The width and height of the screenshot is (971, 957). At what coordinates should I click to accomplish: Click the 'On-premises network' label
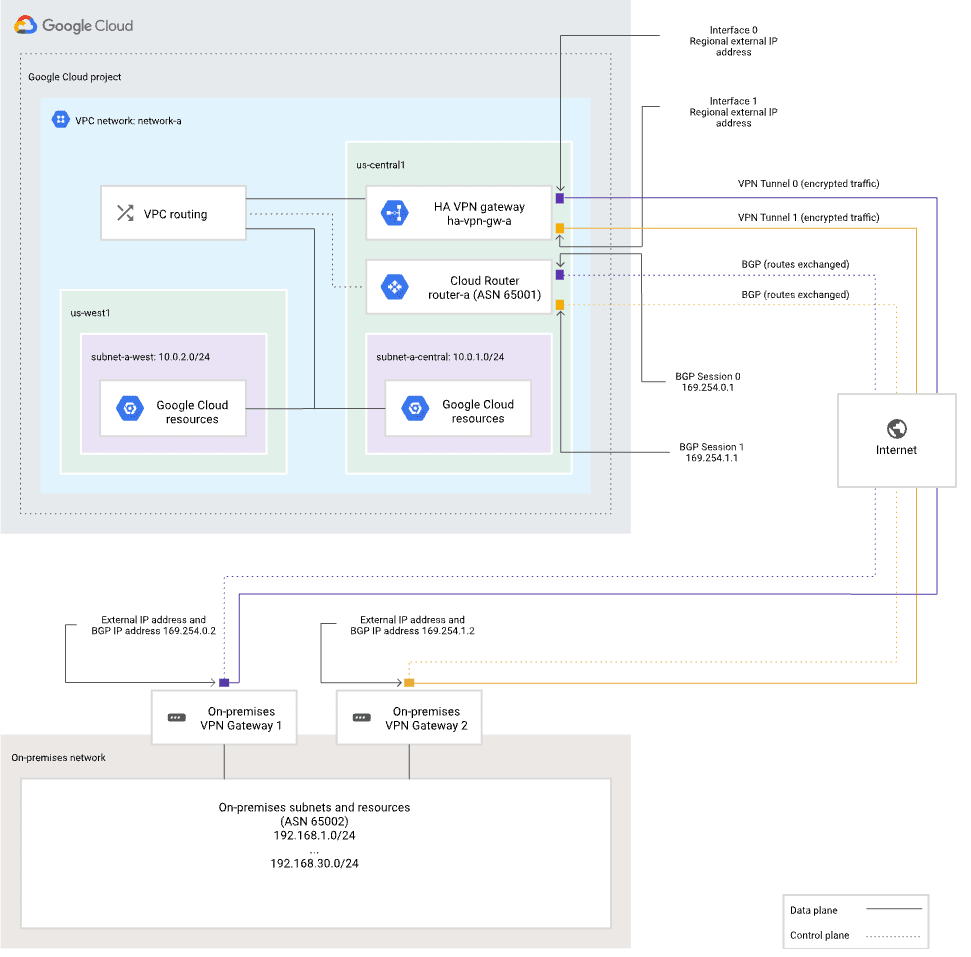[x=58, y=758]
